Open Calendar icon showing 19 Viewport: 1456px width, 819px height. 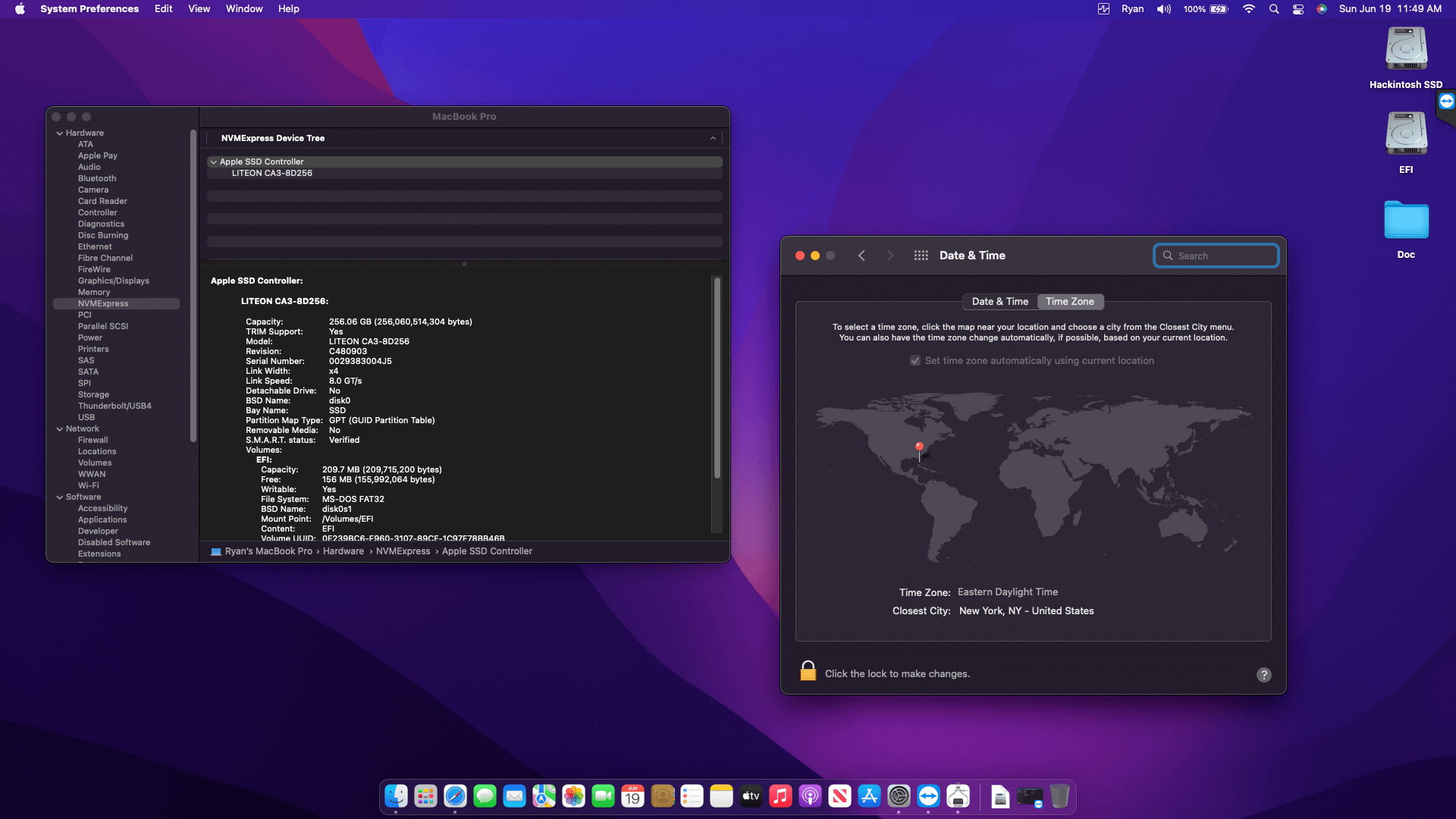[x=632, y=796]
